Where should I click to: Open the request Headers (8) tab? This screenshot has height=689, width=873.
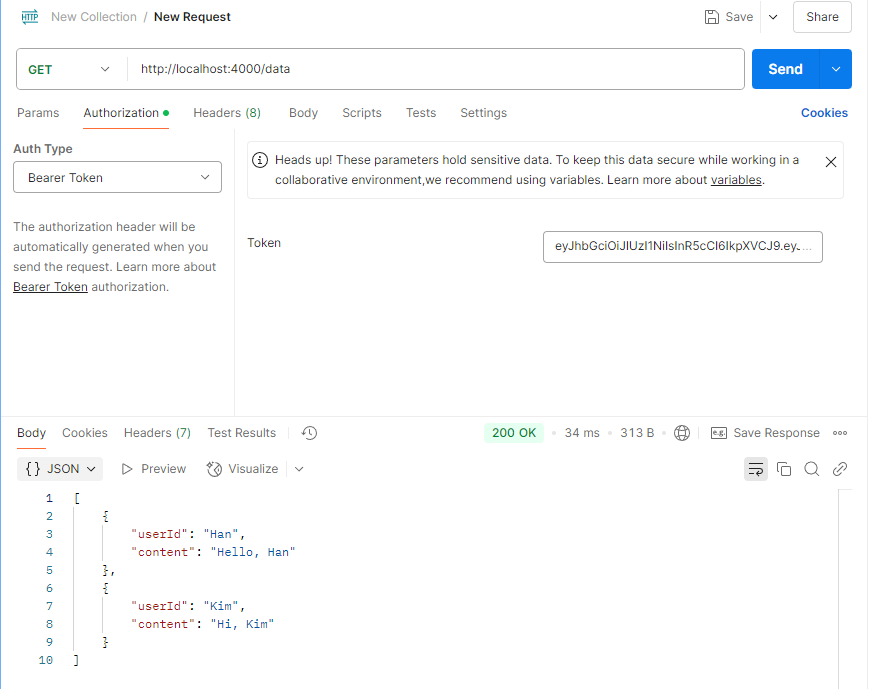[227, 113]
